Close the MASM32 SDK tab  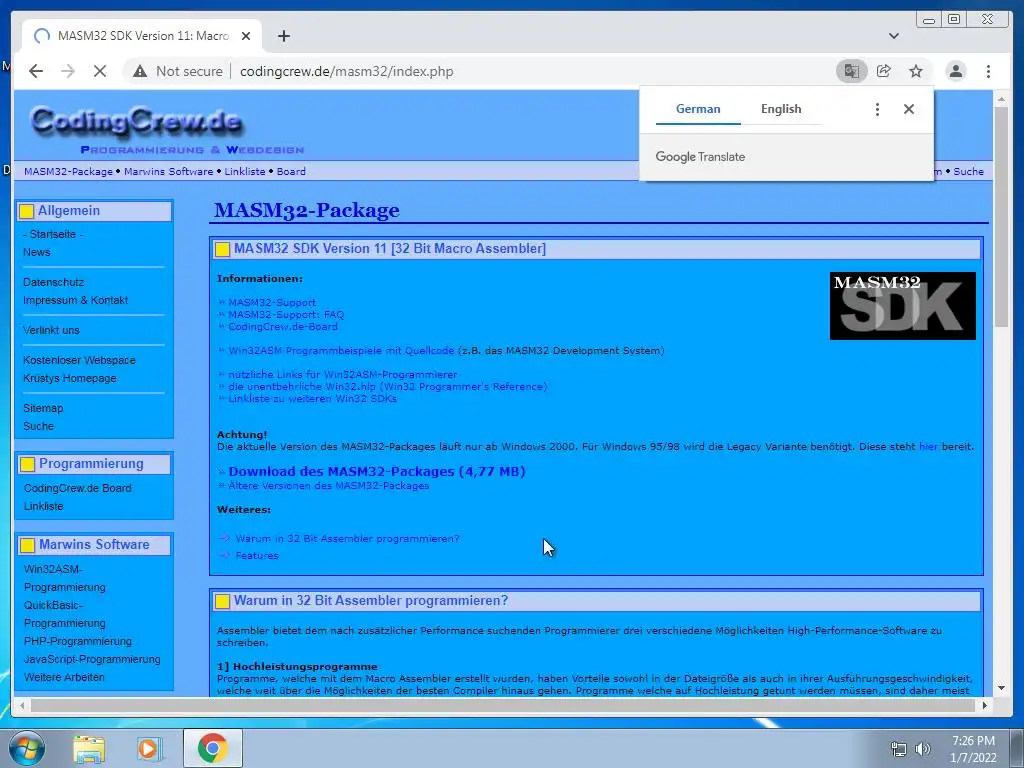[246, 36]
